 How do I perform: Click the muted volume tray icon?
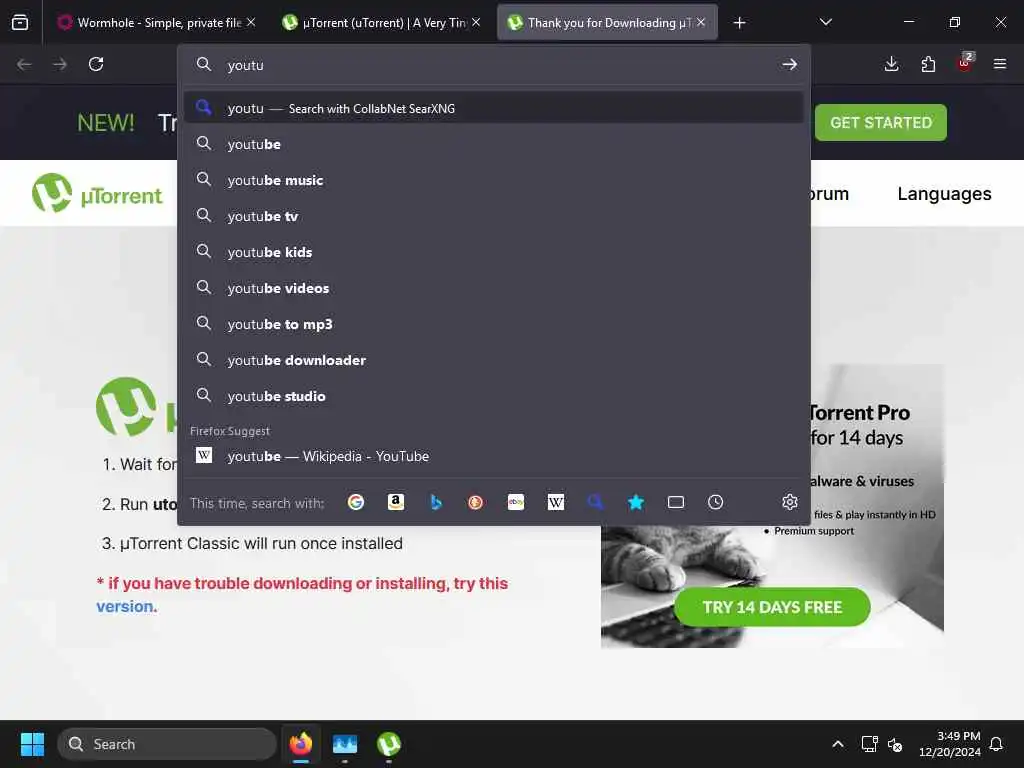coord(895,744)
